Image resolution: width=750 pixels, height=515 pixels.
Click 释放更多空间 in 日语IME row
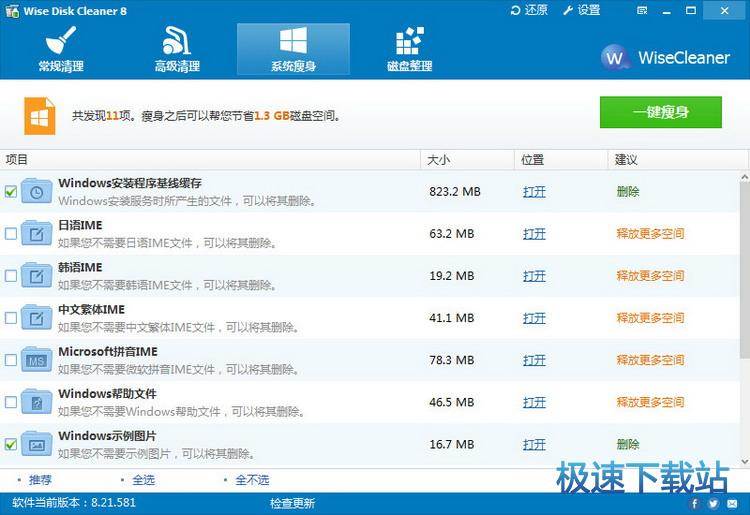(651, 234)
